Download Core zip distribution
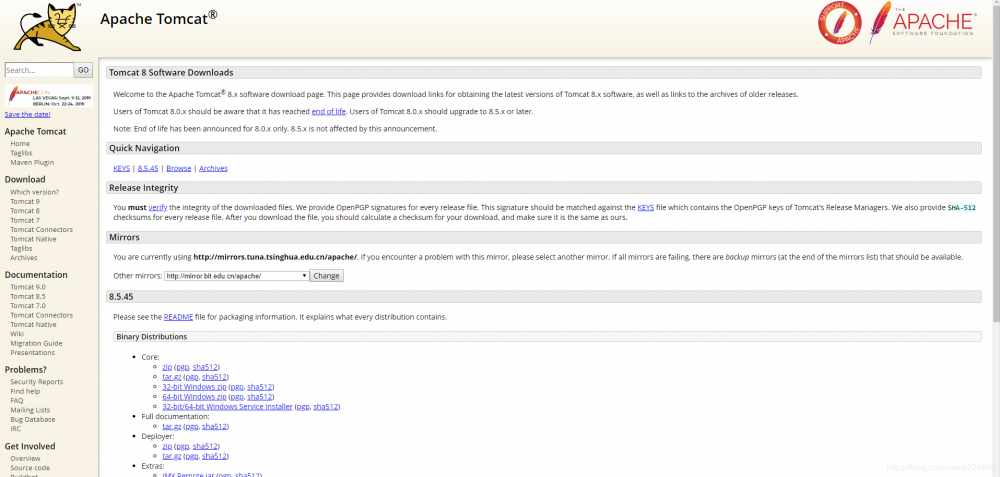The image size is (1000, 477). click(167, 367)
